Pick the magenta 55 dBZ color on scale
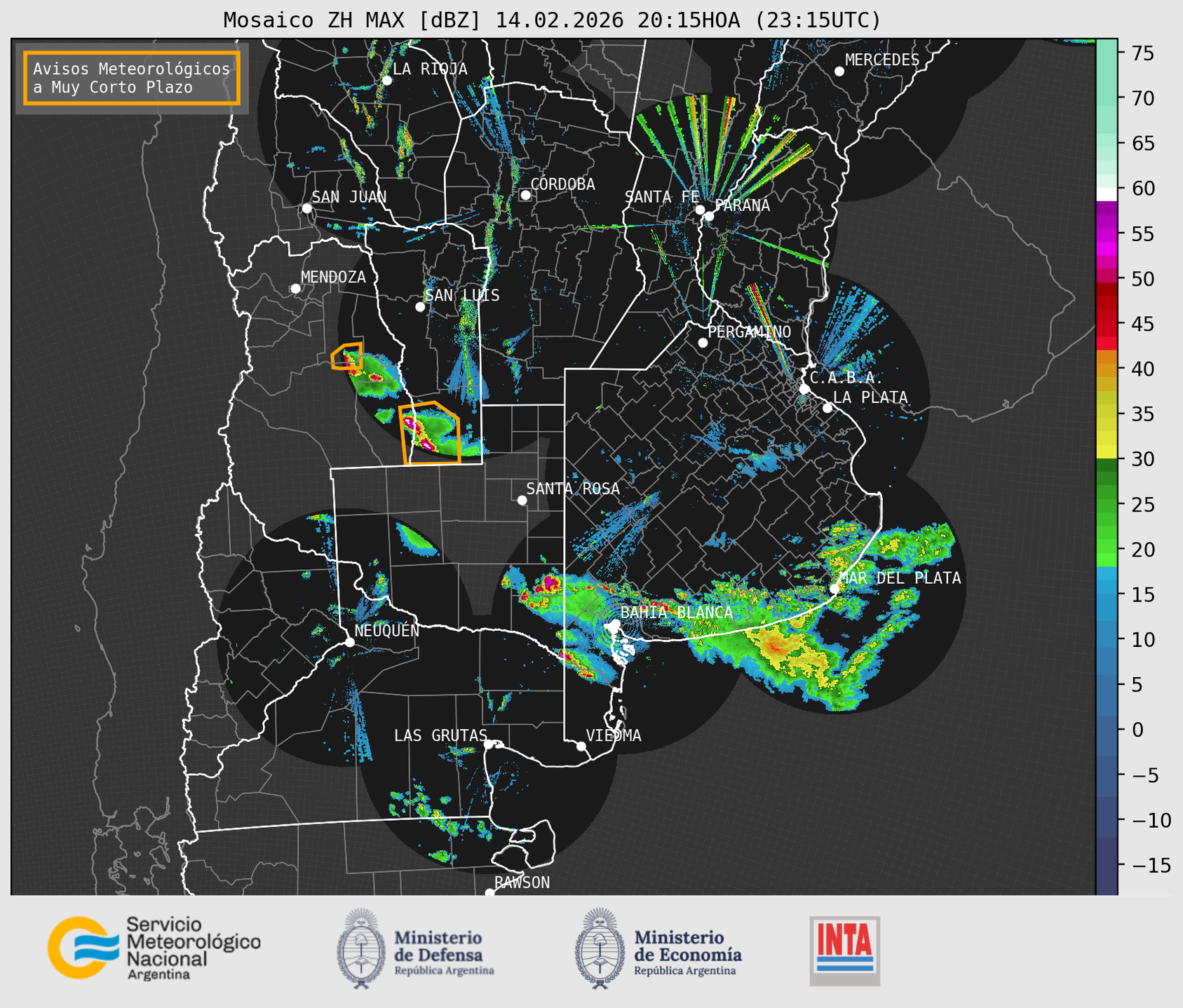Image resolution: width=1183 pixels, height=1008 pixels. [x=1106, y=235]
